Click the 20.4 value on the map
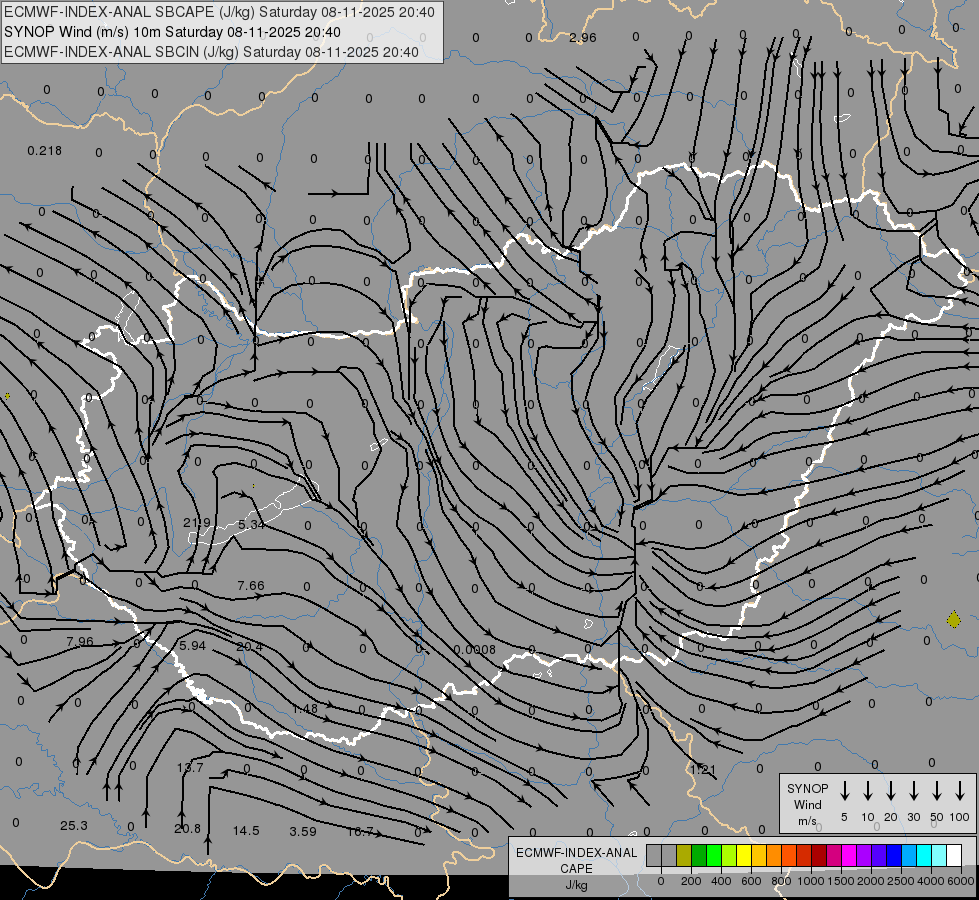The width and height of the screenshot is (979, 900). [x=250, y=646]
